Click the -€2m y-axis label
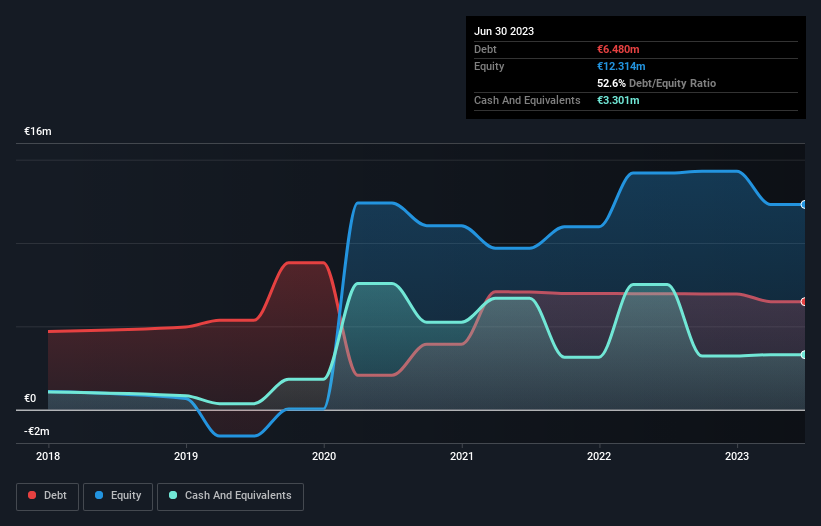This screenshot has height=526, width=821. (37, 431)
